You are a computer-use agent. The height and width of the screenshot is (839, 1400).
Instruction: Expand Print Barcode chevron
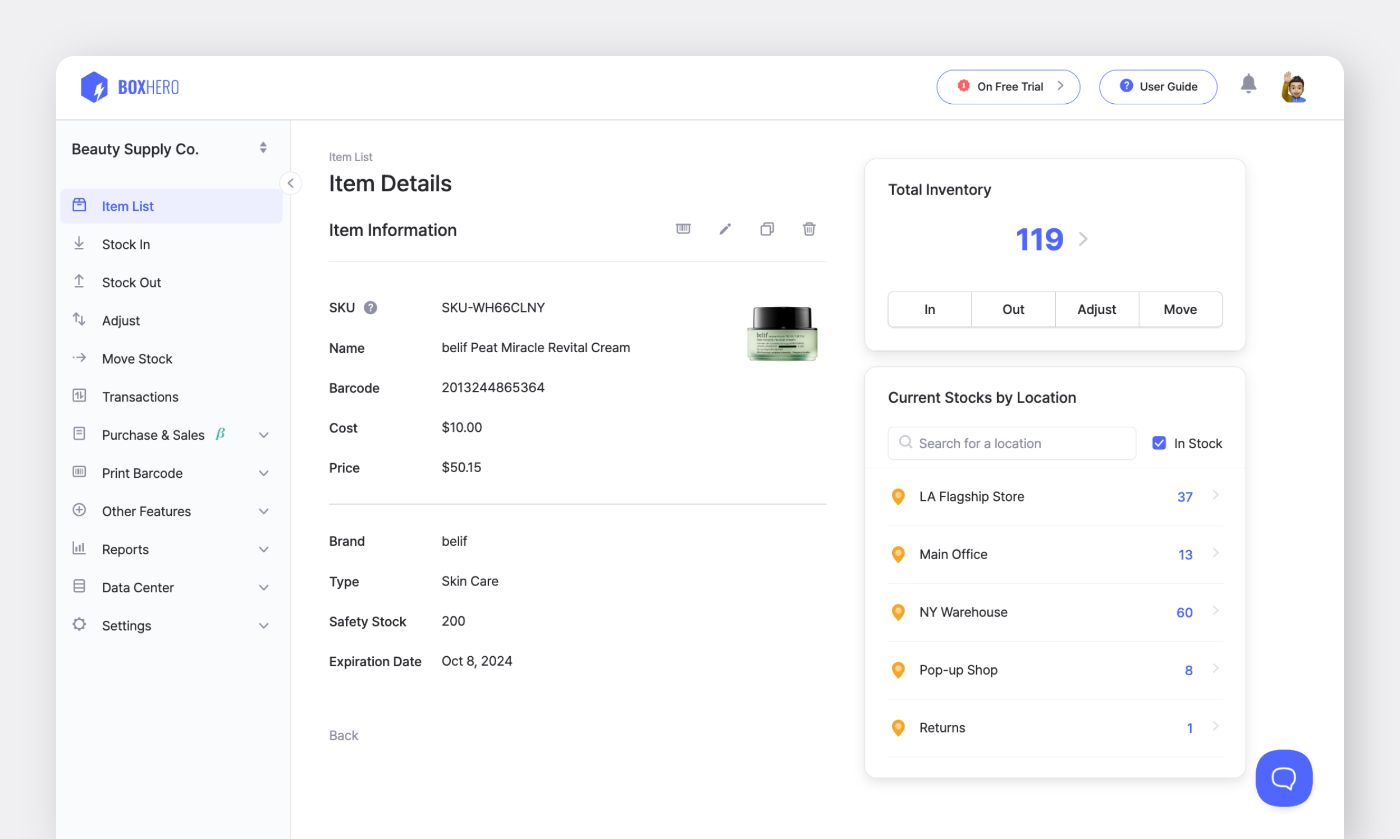[264, 473]
